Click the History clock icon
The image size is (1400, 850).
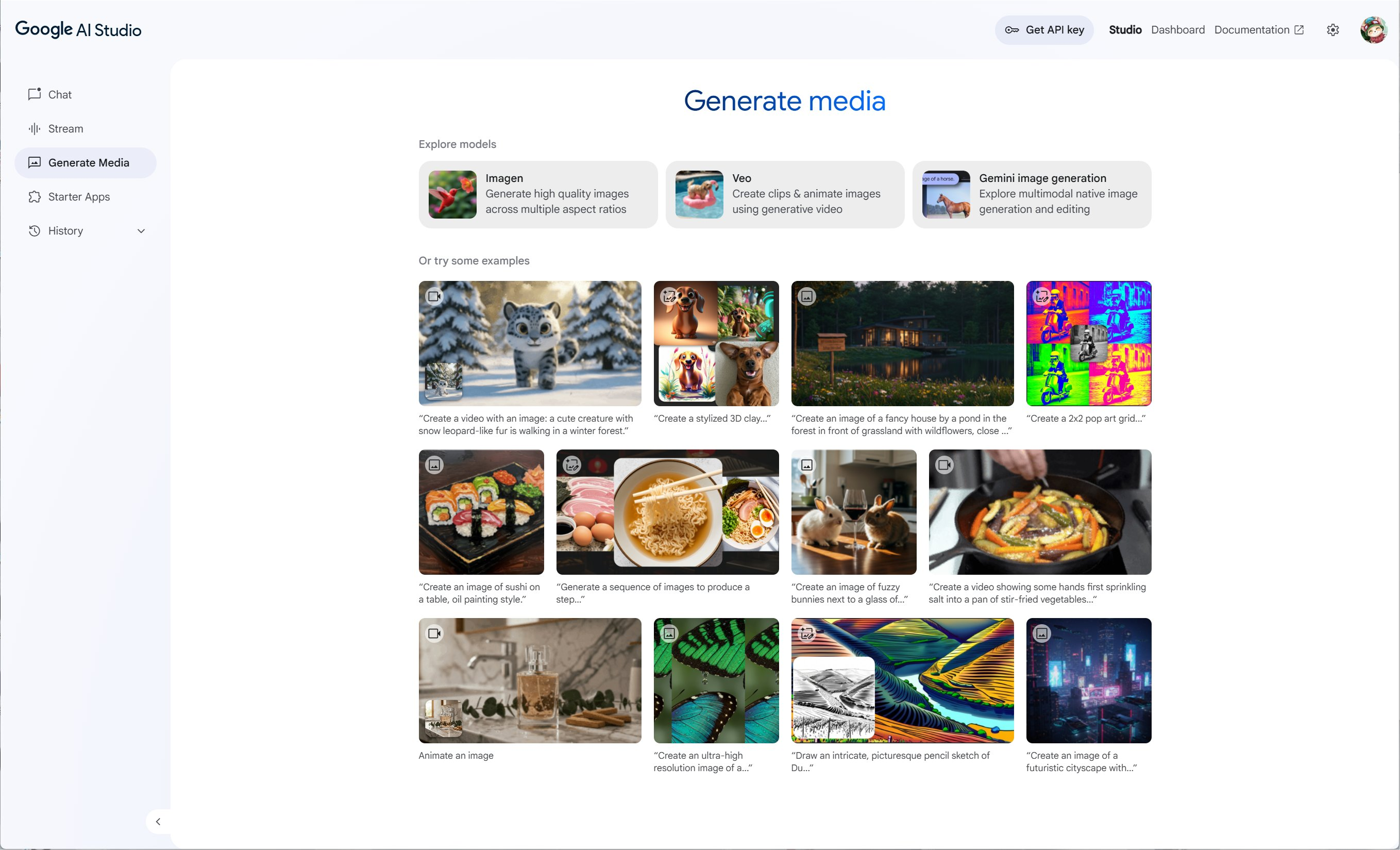[x=35, y=231]
